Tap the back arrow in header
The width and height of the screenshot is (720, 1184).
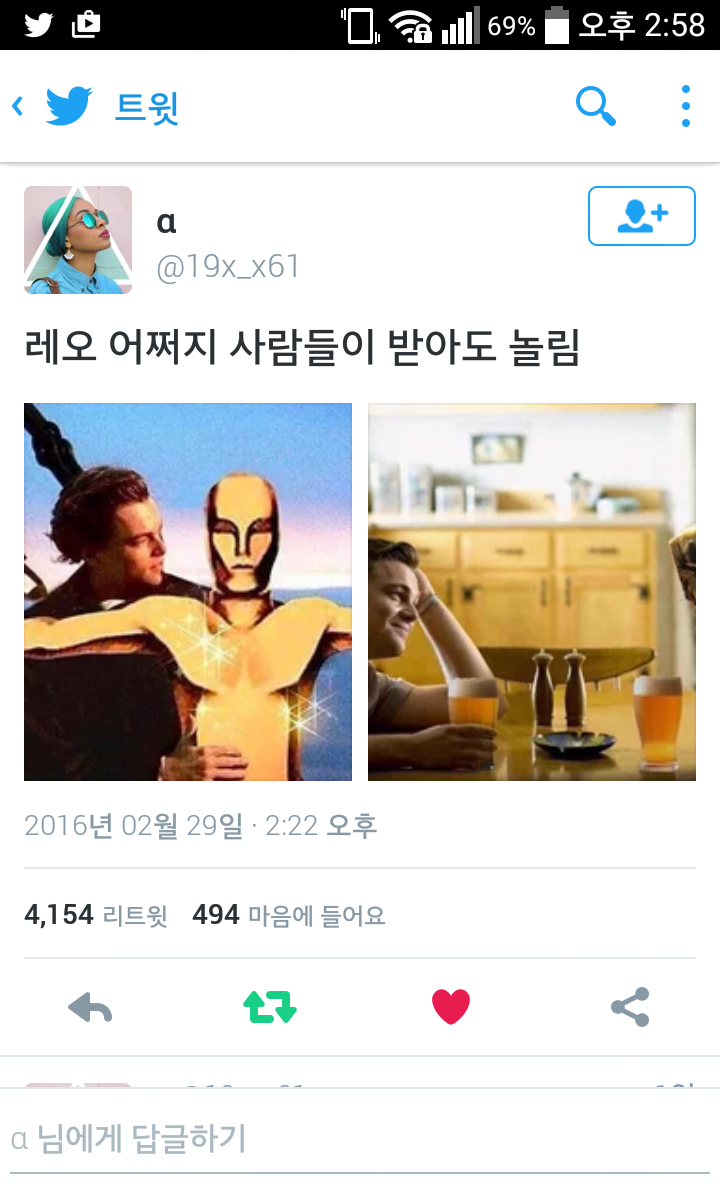17,106
